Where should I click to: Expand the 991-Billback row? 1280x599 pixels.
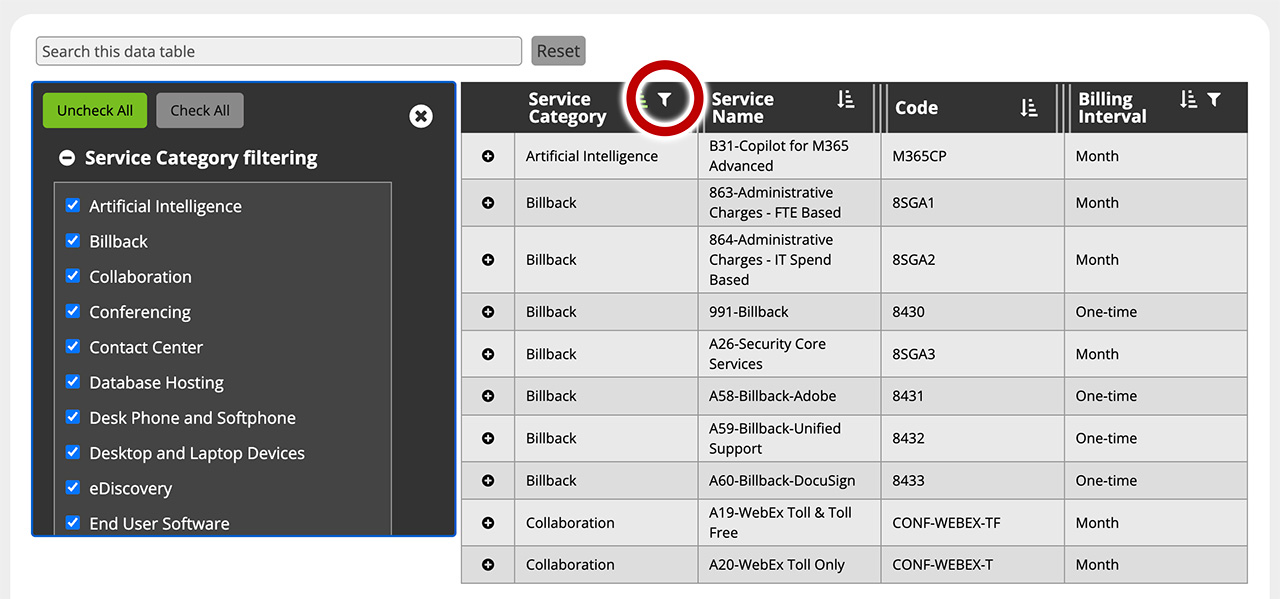(487, 311)
